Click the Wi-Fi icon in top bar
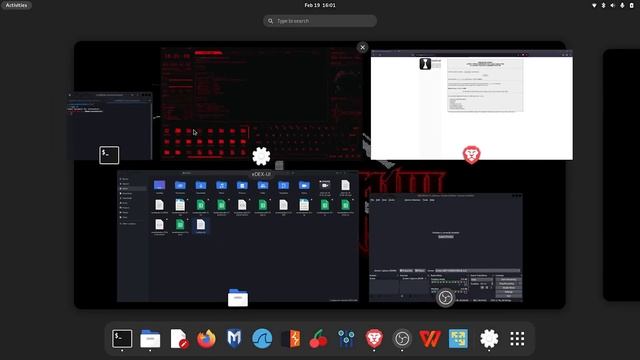The height and width of the screenshot is (360, 640). (594, 5)
